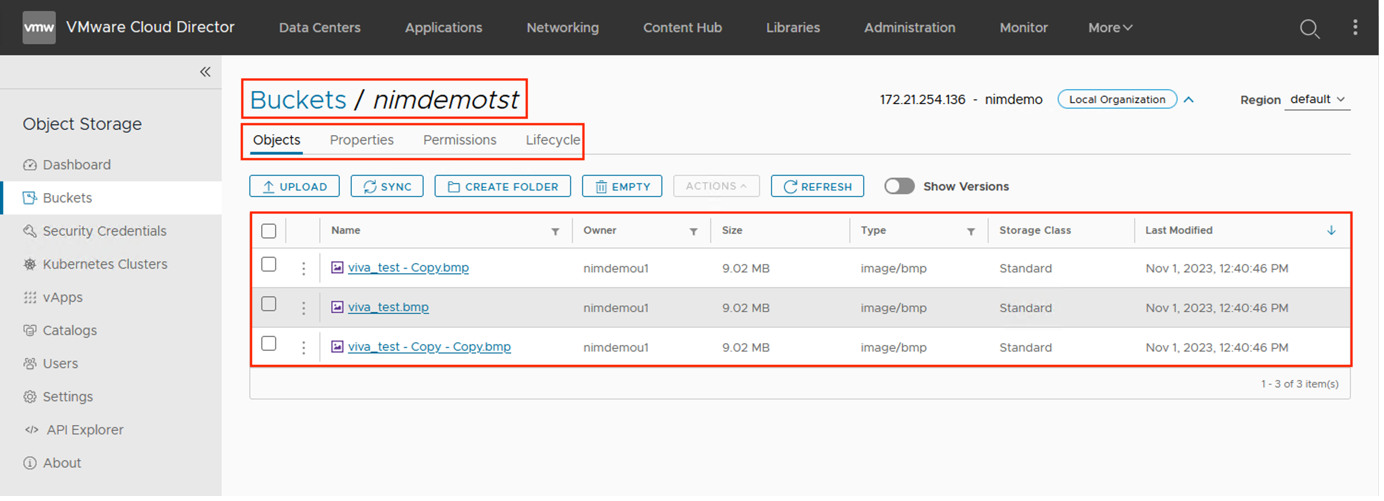The height and width of the screenshot is (501, 1384).
Task: Open Libraries in top navigation
Action: (793, 28)
